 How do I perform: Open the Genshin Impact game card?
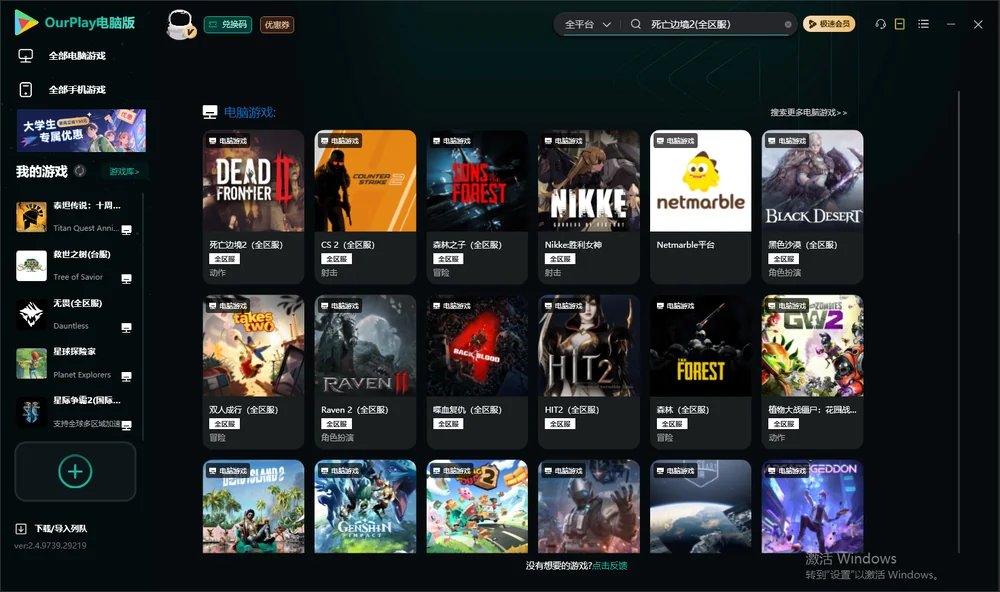pos(365,507)
